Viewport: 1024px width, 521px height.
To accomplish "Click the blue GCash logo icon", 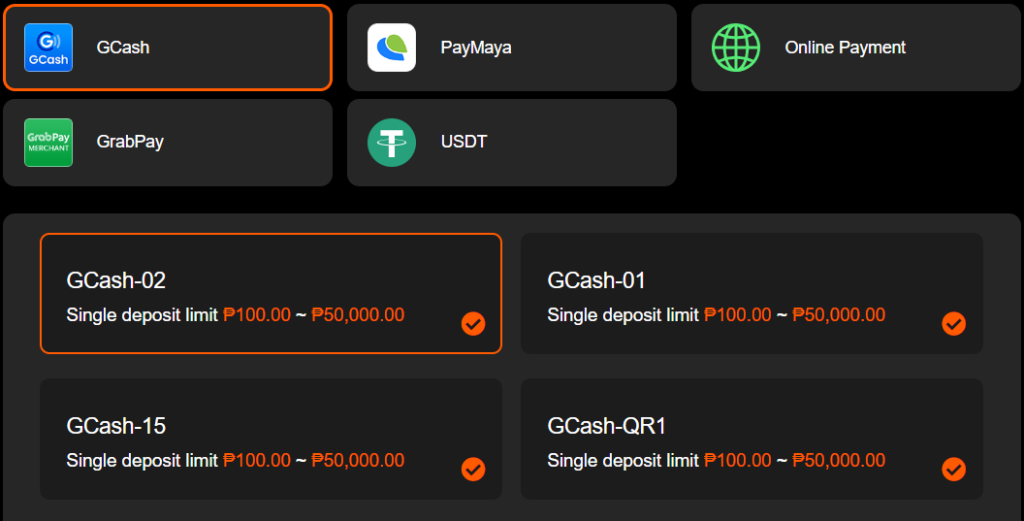I will coord(48,48).
